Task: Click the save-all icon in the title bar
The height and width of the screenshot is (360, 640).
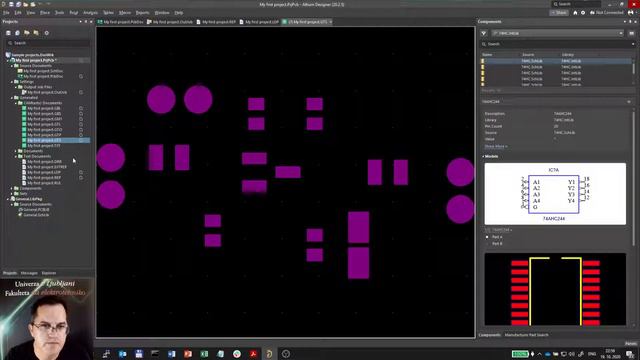Action: 18,4
